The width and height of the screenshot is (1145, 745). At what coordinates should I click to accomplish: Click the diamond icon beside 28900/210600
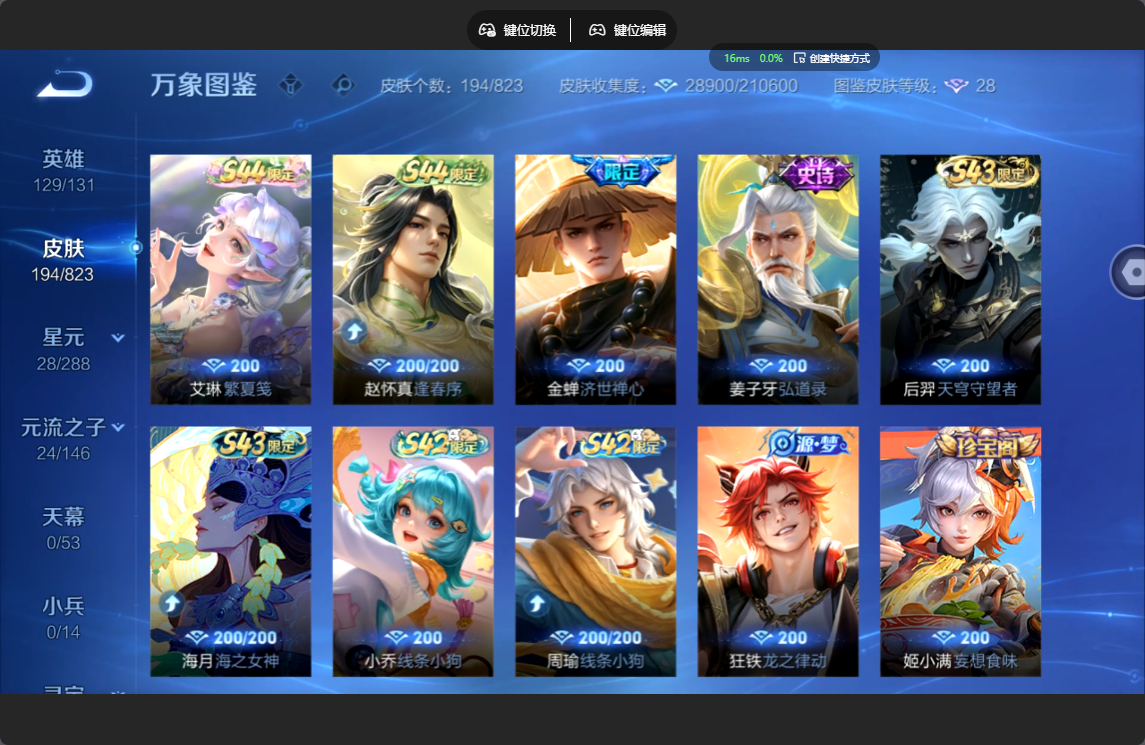665,86
